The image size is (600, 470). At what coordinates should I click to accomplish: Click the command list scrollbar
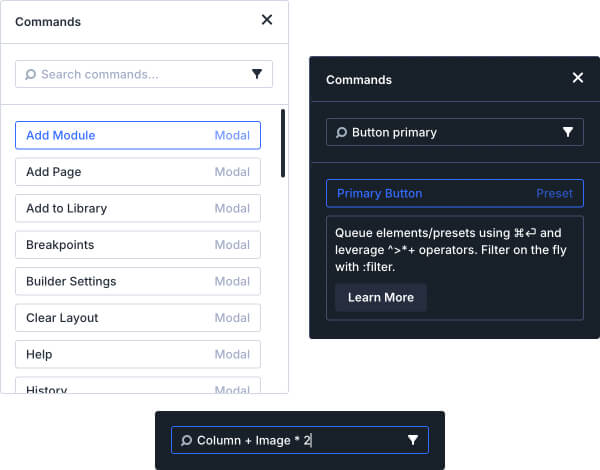pyautogui.click(x=283, y=144)
